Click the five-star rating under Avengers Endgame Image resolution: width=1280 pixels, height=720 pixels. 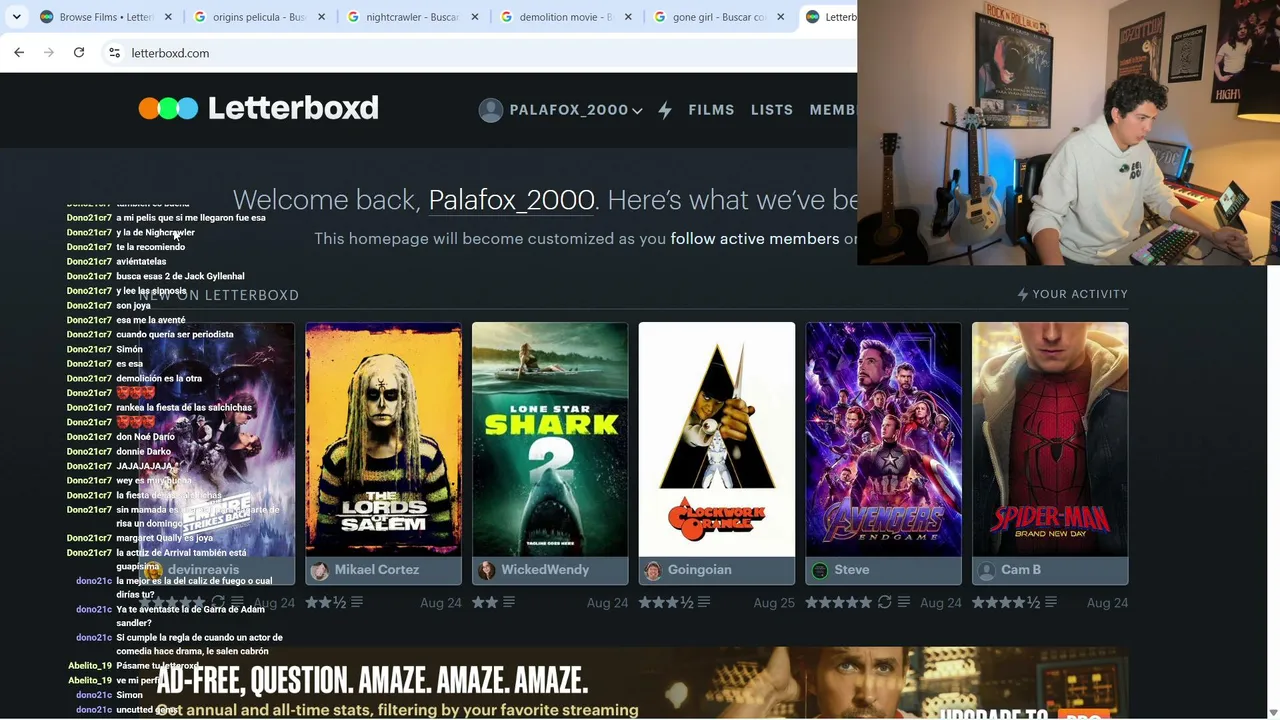[x=839, y=602]
